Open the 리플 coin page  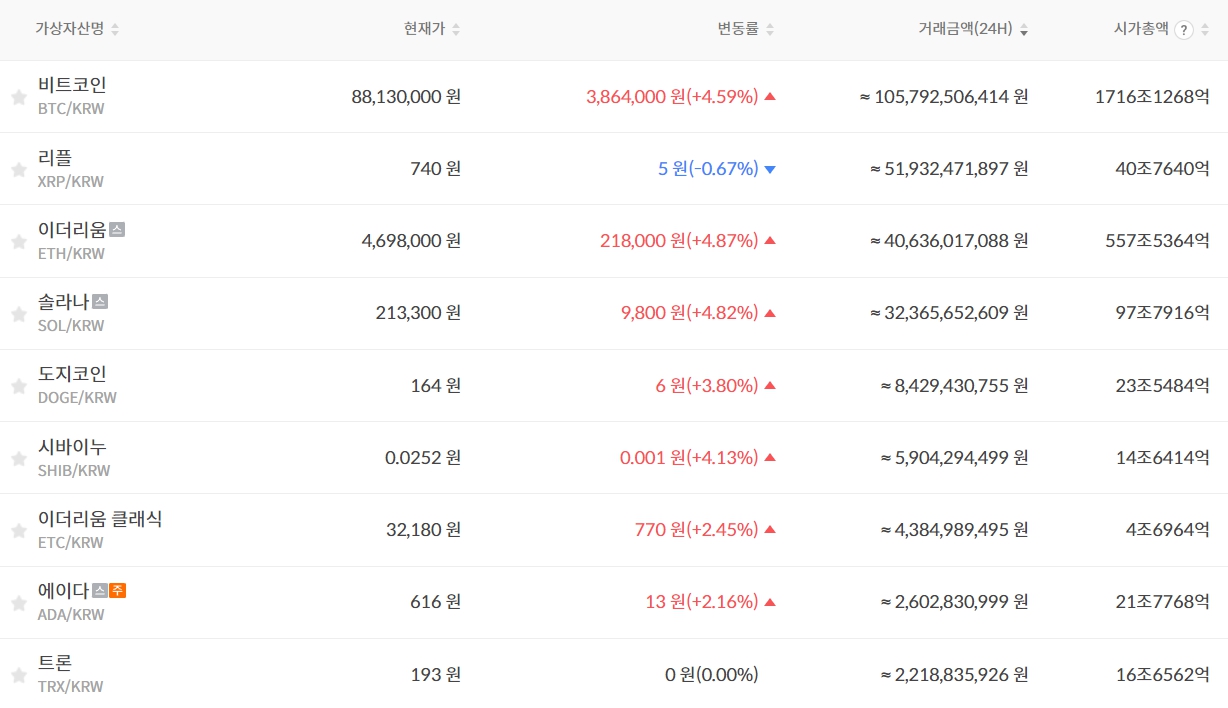point(55,158)
